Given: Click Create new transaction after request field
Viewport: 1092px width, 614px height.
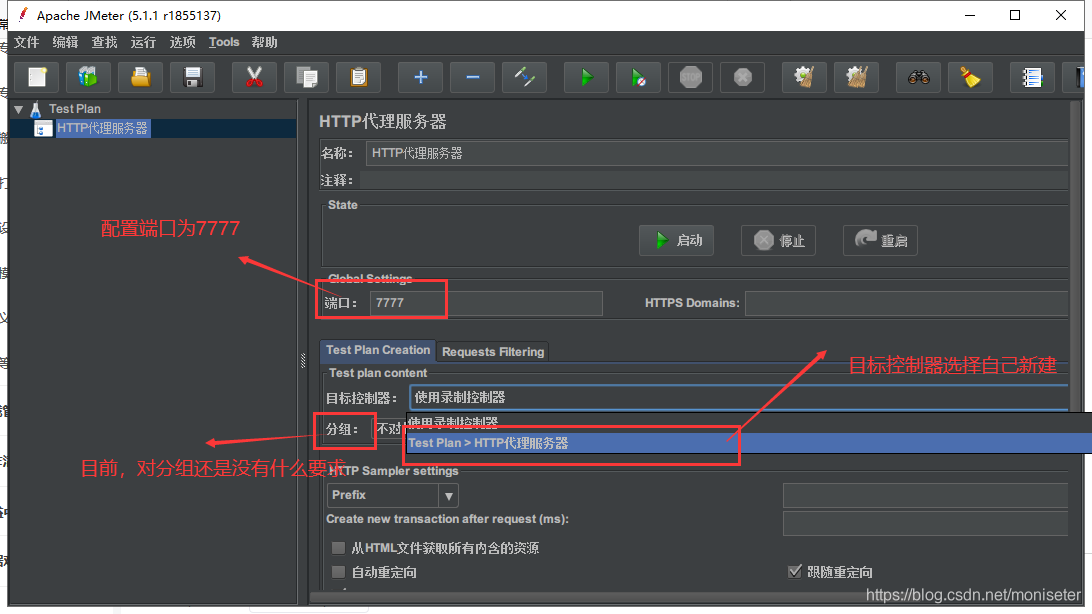Looking at the screenshot, I should click(x=926, y=524).
